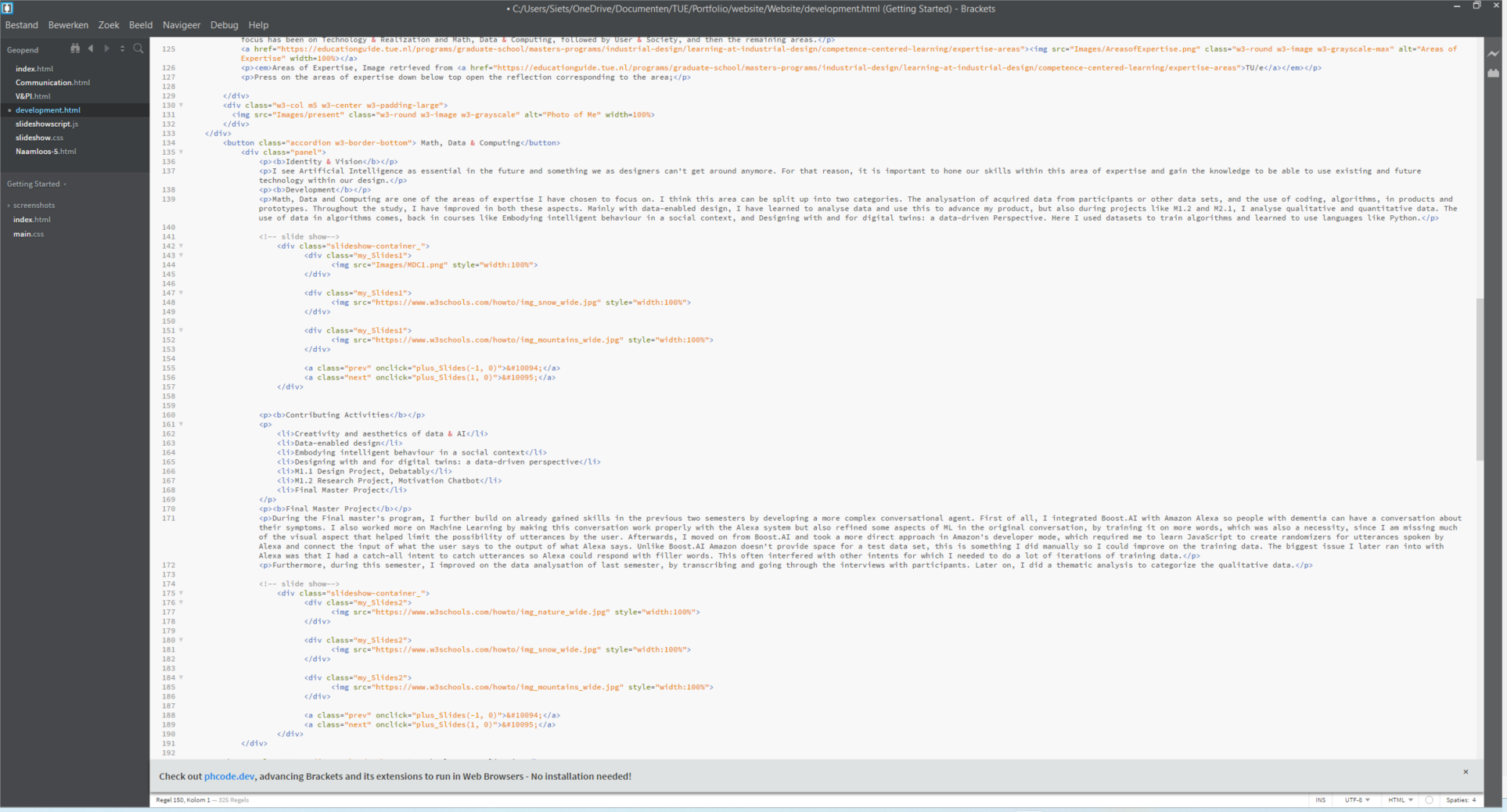Screen dimensions: 1507x812
Task: Click the binoculars show-in-file-tree icon
Action: pos(75,49)
